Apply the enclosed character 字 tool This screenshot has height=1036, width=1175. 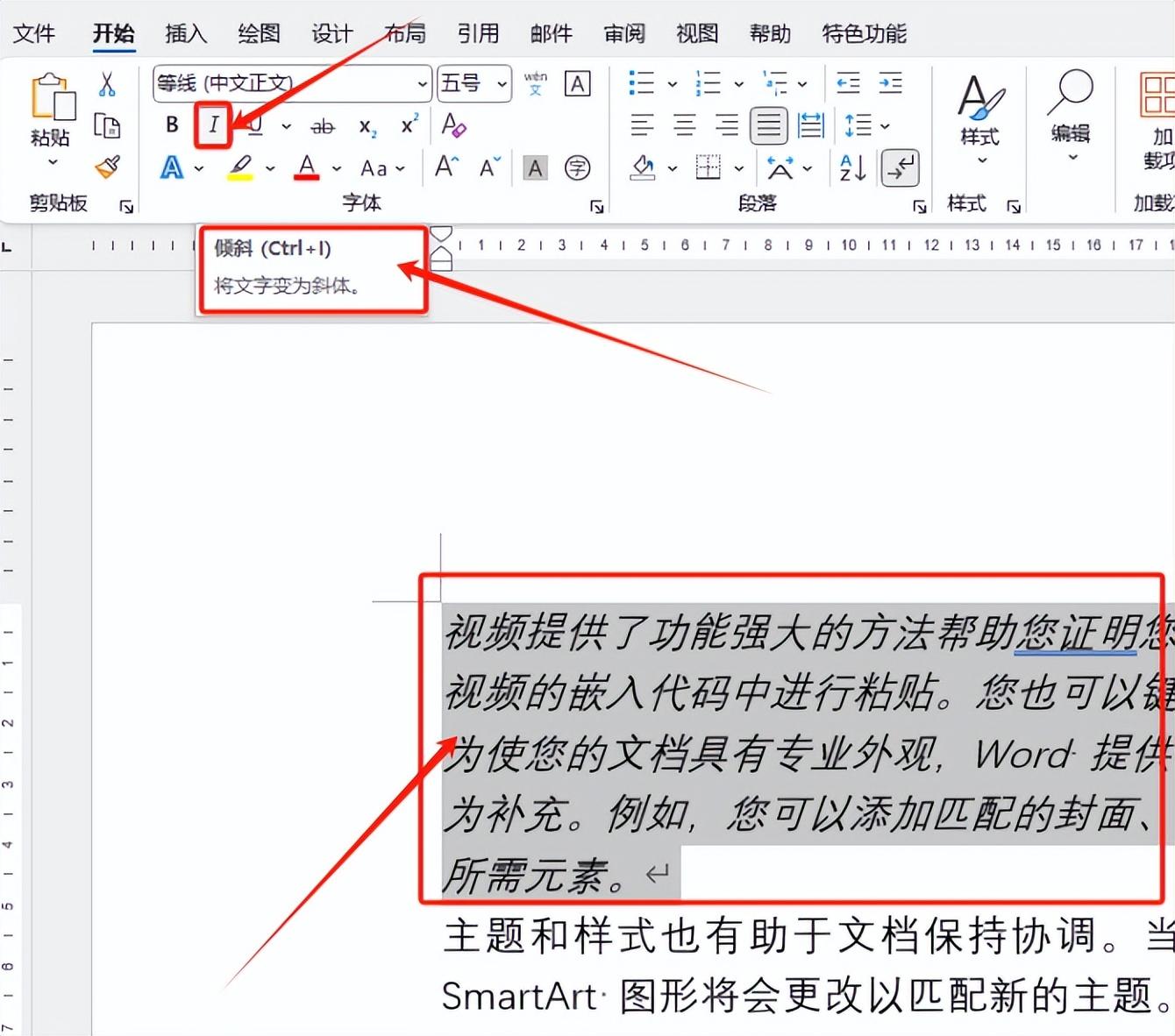tap(579, 167)
